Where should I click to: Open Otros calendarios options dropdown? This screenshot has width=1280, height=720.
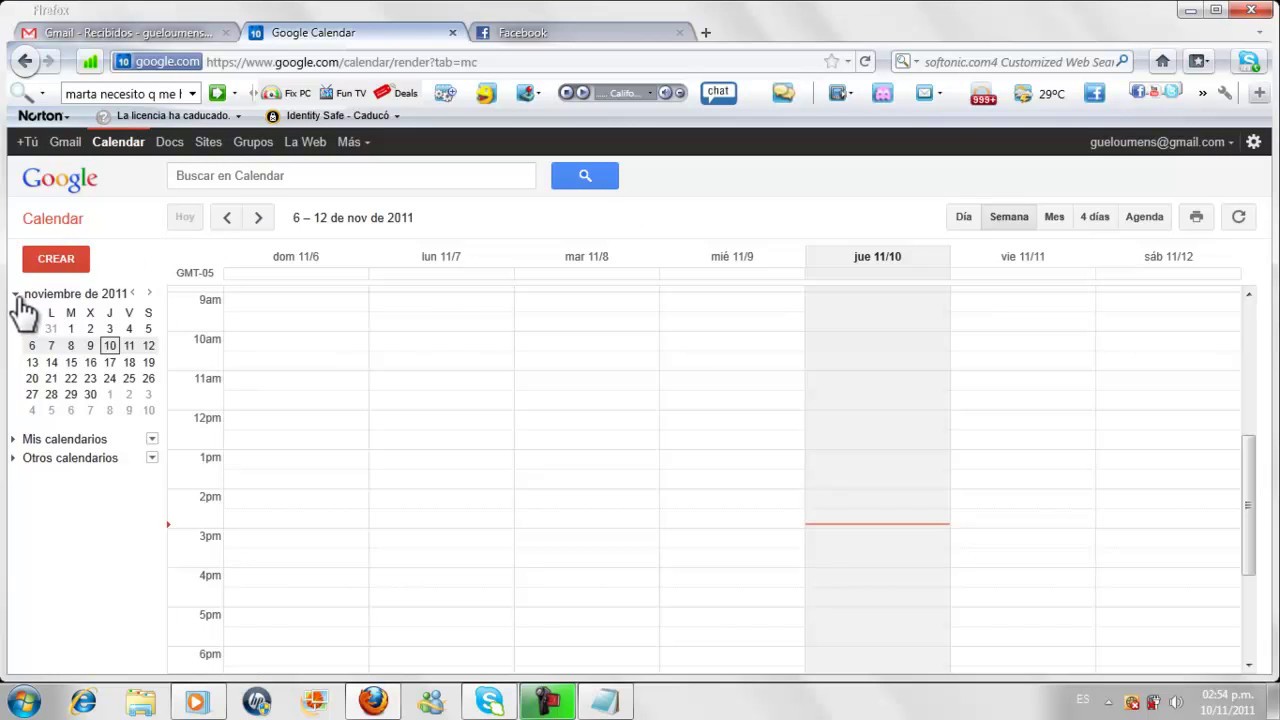click(152, 458)
